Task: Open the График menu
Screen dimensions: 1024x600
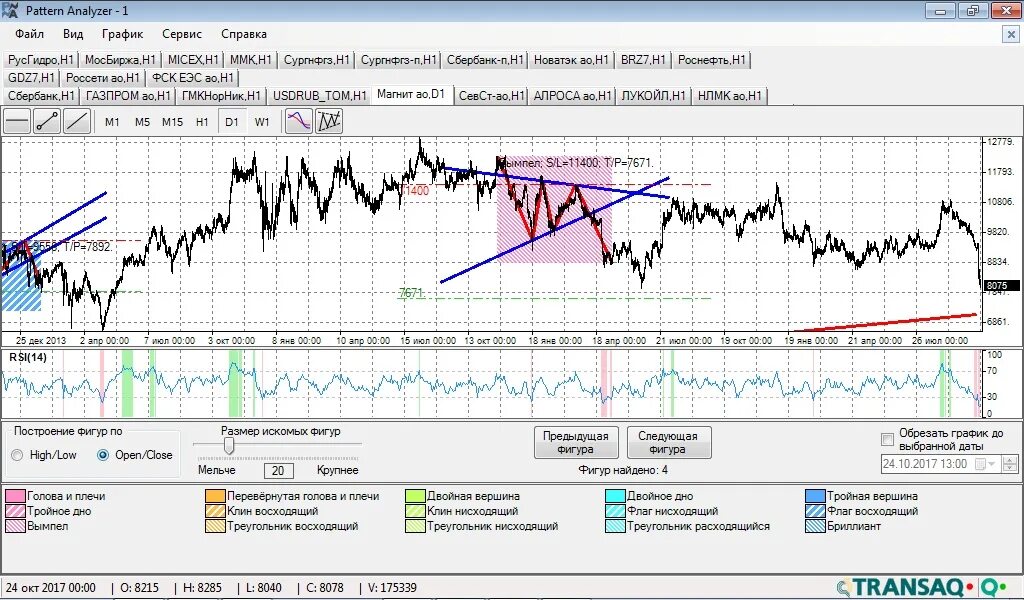Action: 122,34
